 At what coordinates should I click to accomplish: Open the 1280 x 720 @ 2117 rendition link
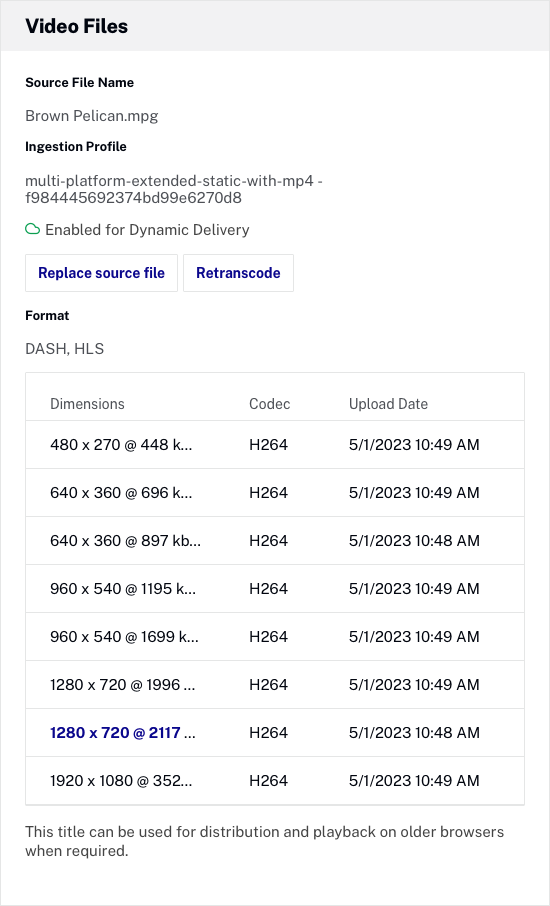123,733
